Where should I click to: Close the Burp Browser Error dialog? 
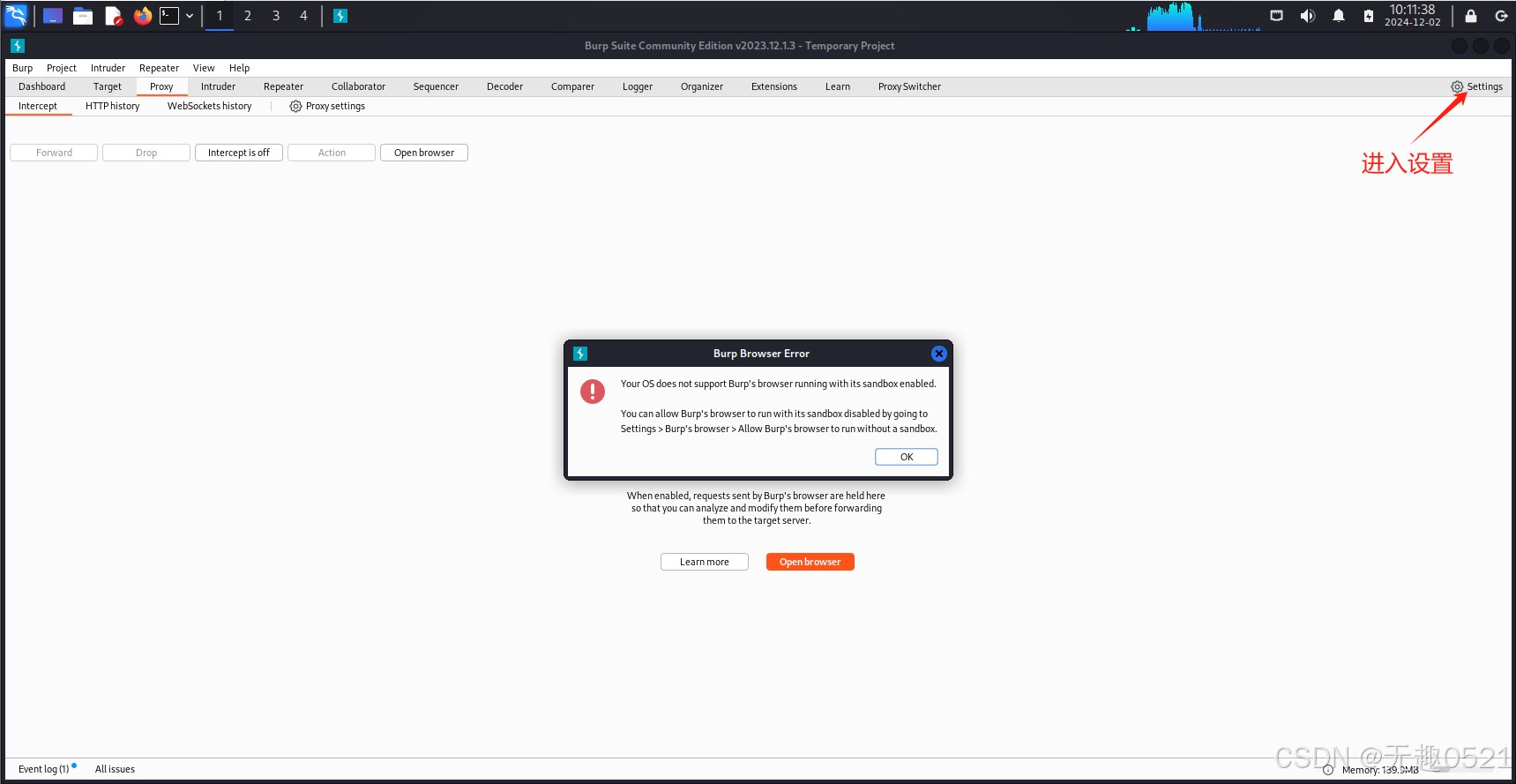[939, 354]
